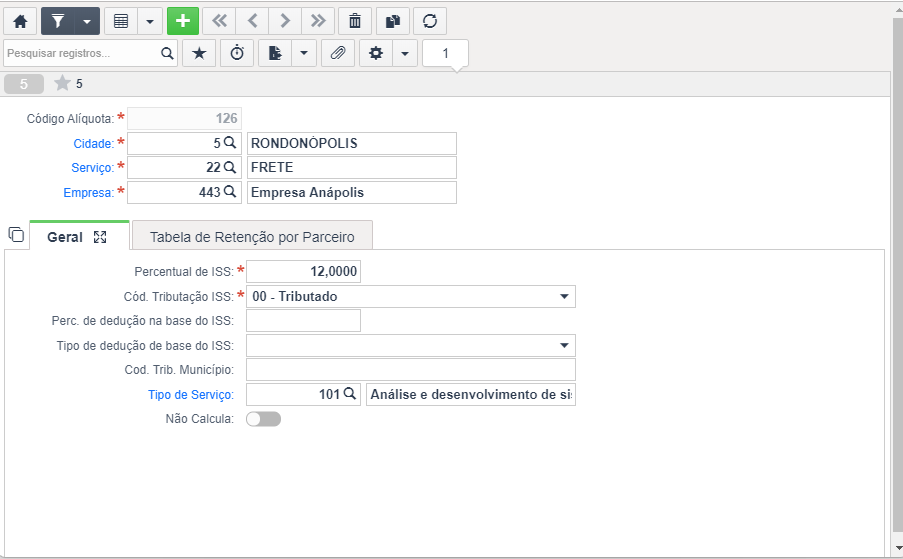
Task: Click the page number field showing 1
Action: pos(445,54)
